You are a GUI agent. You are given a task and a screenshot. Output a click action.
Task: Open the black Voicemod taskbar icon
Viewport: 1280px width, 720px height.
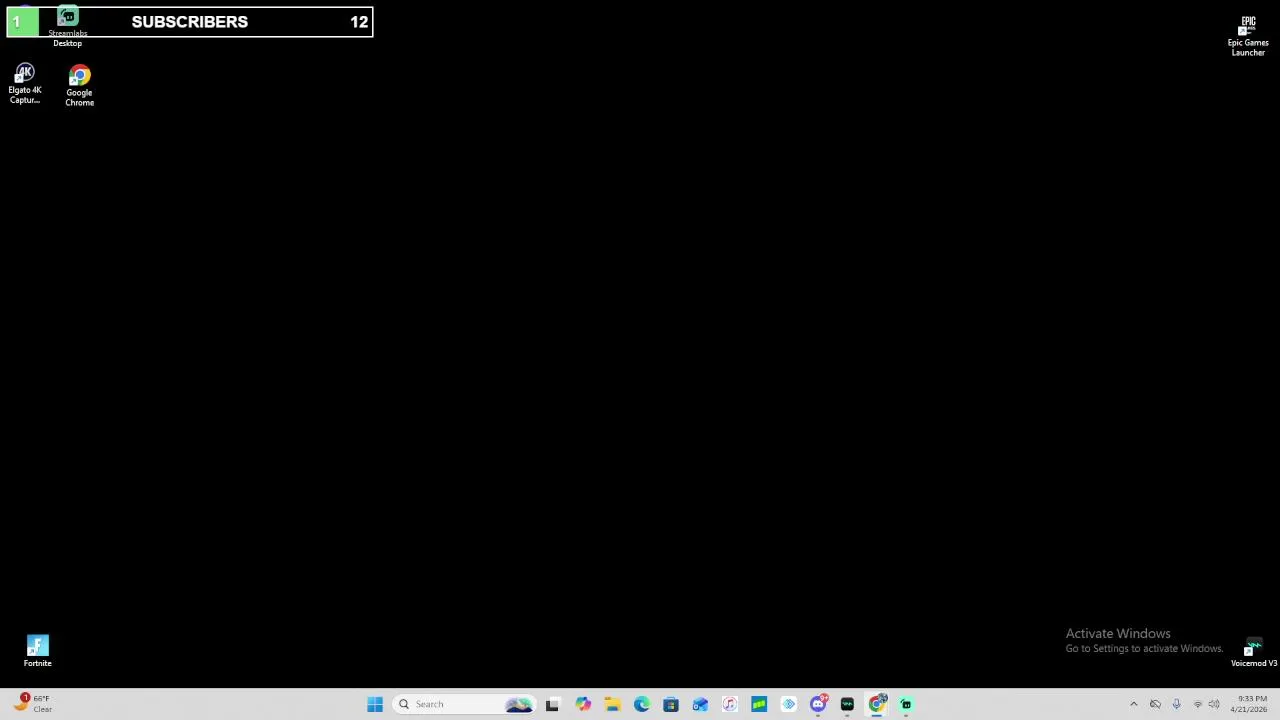tap(847, 704)
